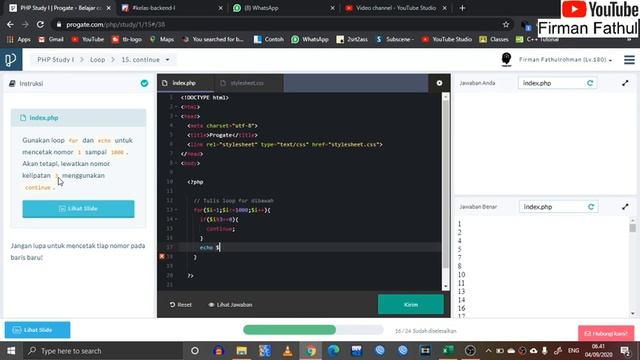
Task: Show hidden system tray icons chevron
Action: (488, 351)
